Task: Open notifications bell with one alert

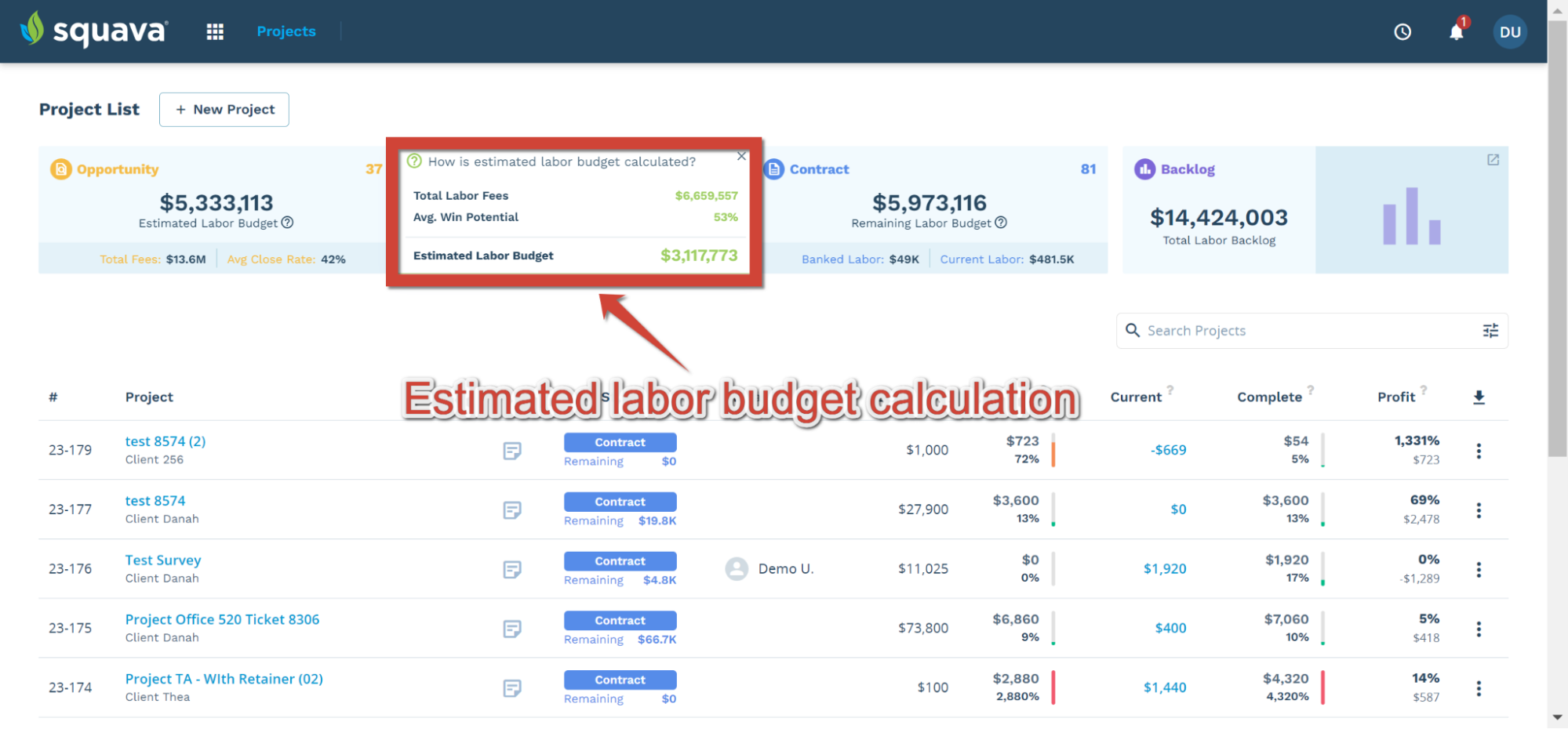Action: 1457,31
